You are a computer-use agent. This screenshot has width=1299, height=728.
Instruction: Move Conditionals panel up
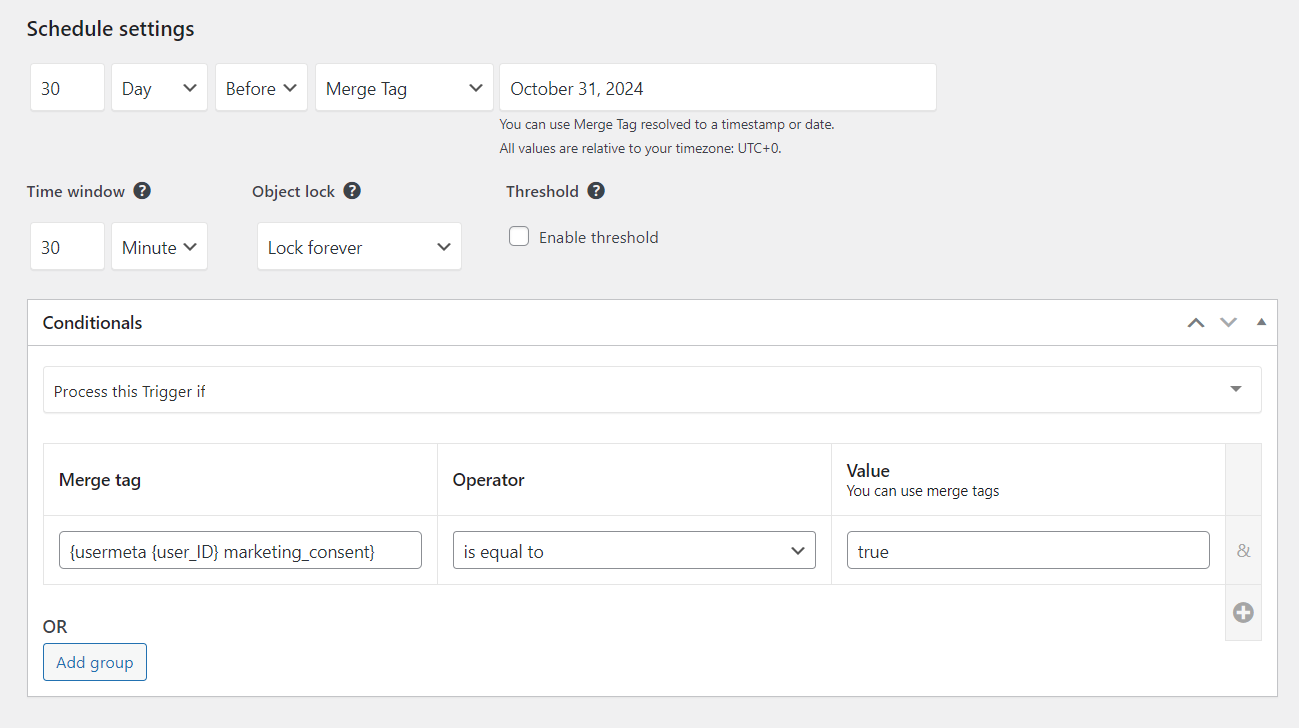(1196, 322)
